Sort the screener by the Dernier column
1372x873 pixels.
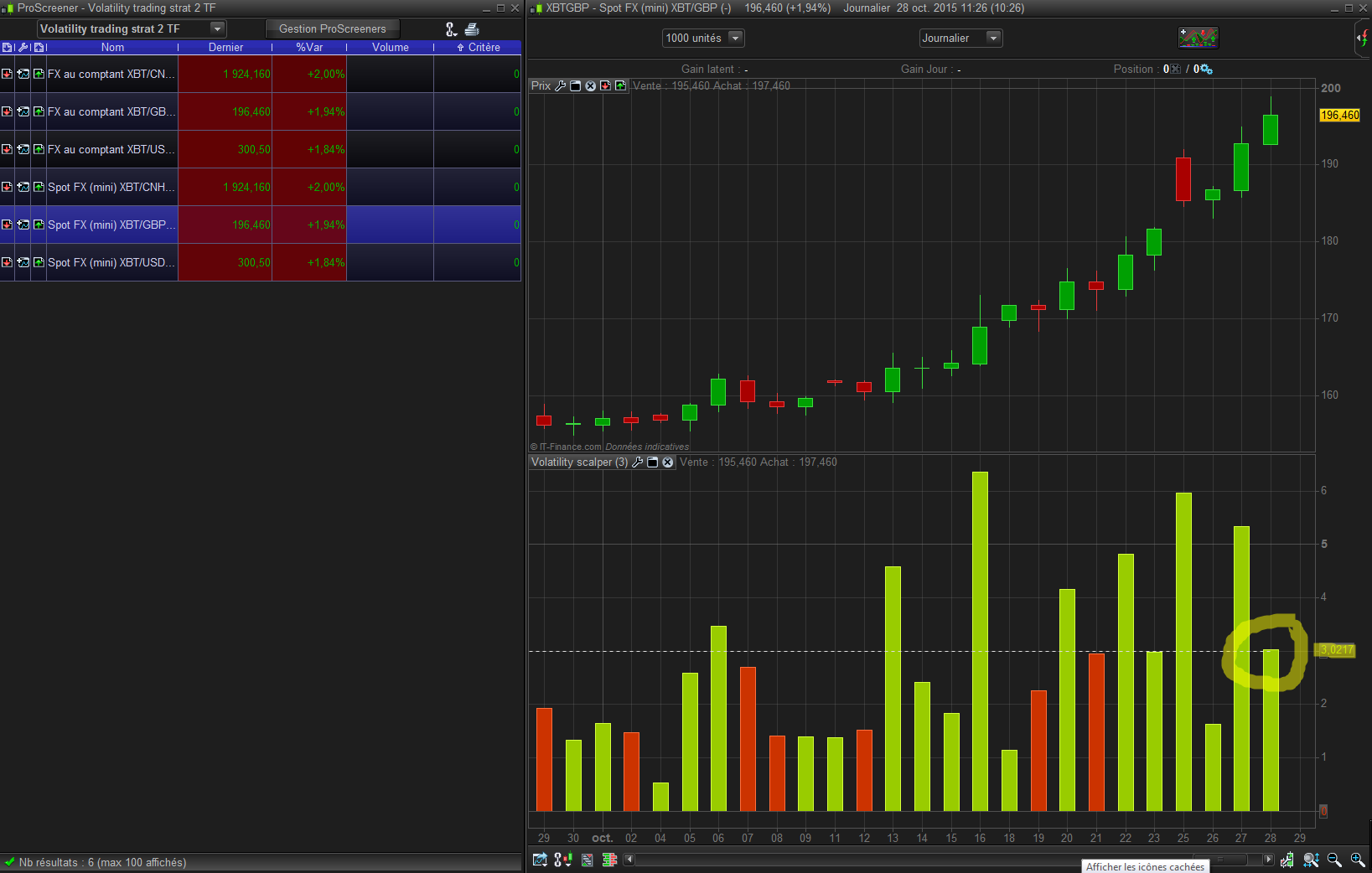pyautogui.click(x=225, y=47)
